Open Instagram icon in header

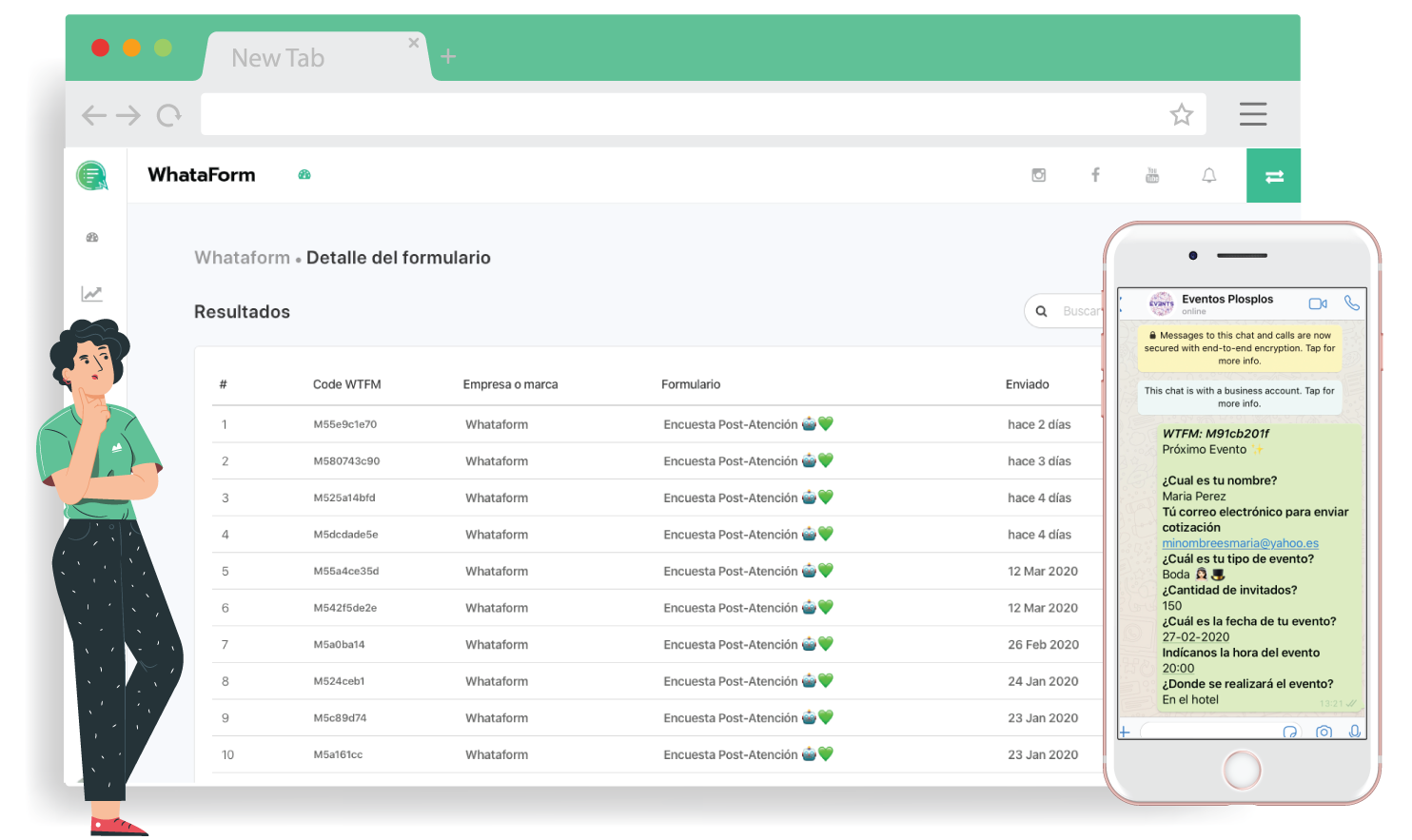point(1039,175)
